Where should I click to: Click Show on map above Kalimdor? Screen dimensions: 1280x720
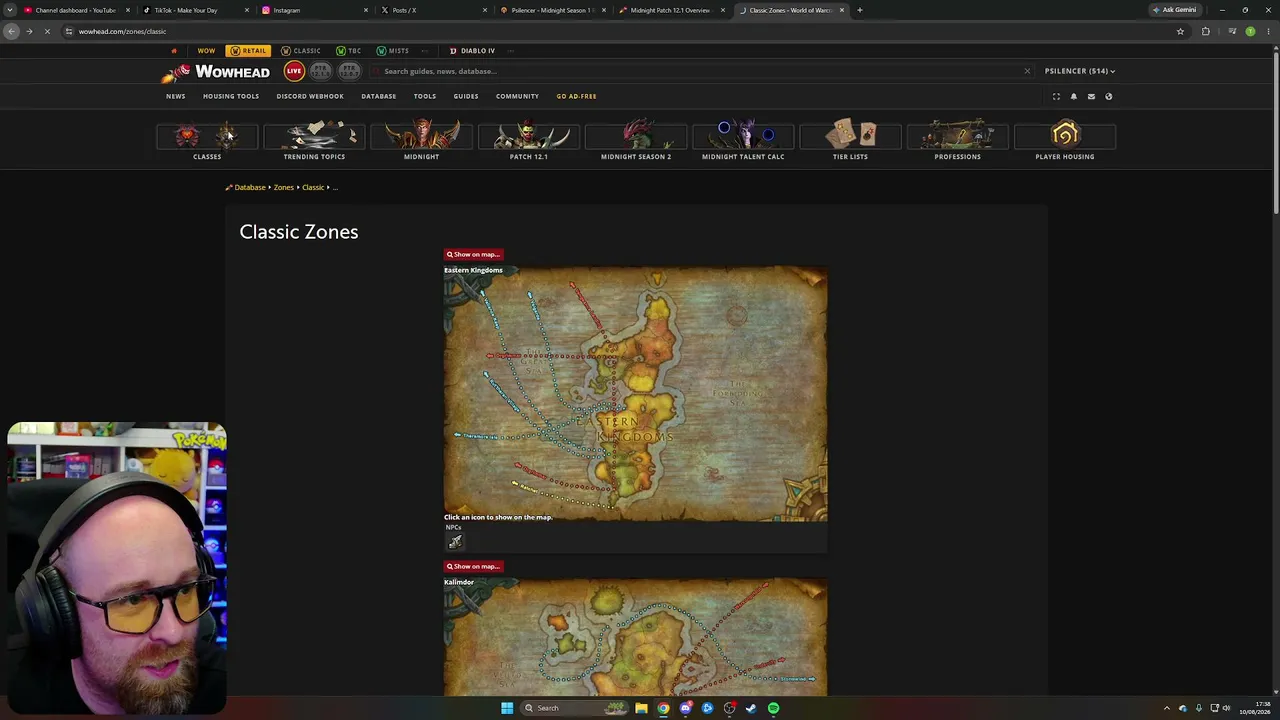[473, 566]
